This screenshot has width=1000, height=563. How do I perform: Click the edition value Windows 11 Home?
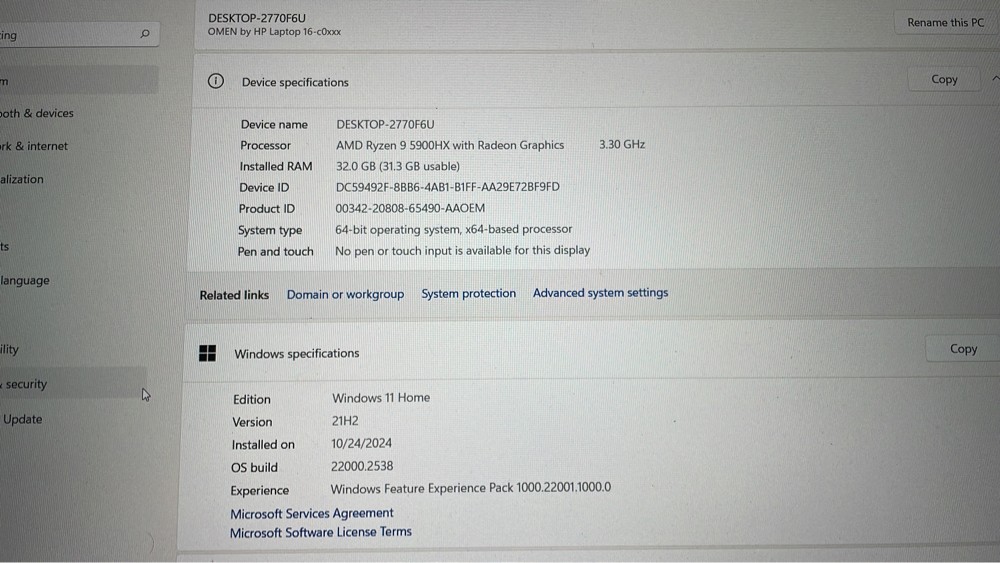tap(381, 398)
